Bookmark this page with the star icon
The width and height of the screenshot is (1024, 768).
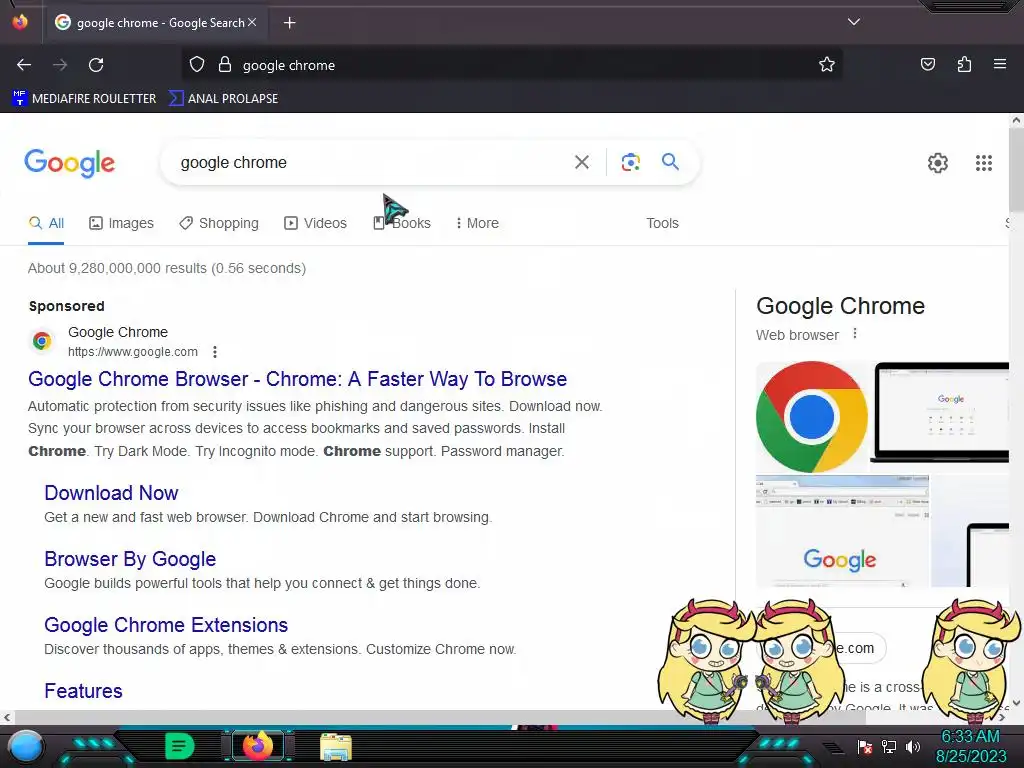click(827, 65)
